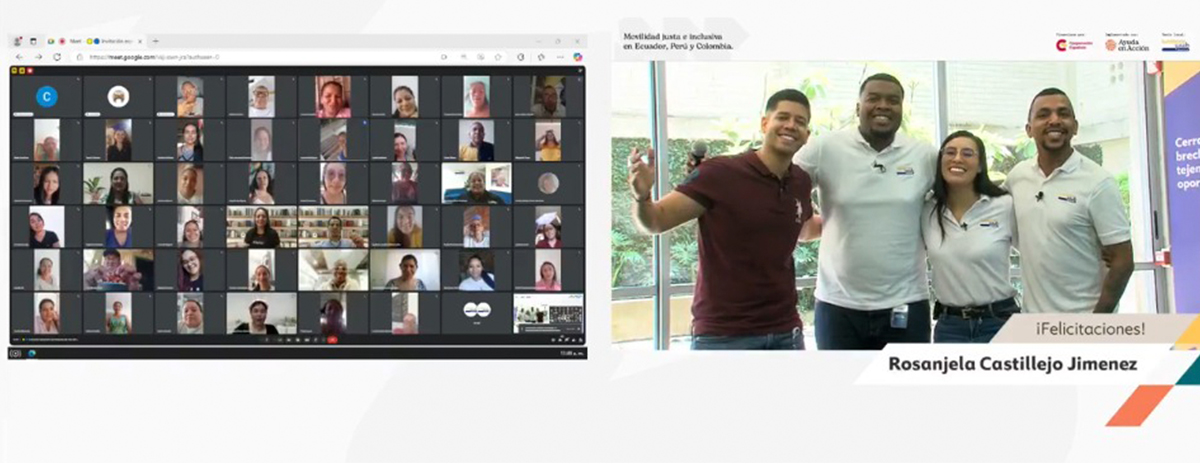The width and height of the screenshot is (1200, 468).
Task: Open the Edge profile icon
Action: point(17,41)
